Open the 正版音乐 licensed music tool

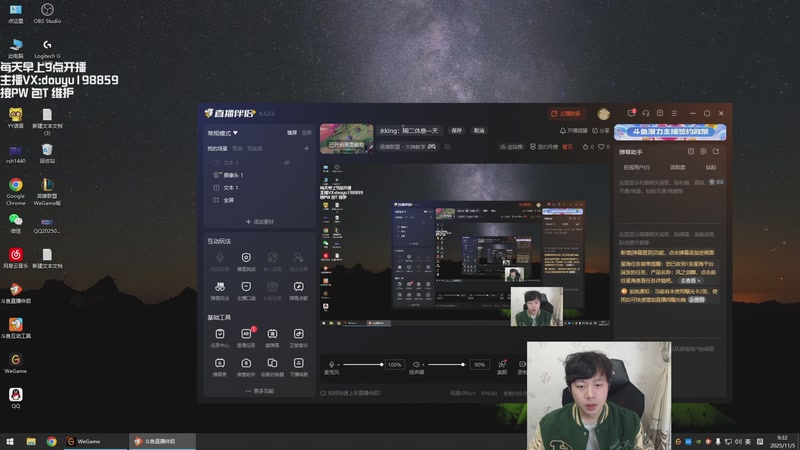click(x=298, y=338)
